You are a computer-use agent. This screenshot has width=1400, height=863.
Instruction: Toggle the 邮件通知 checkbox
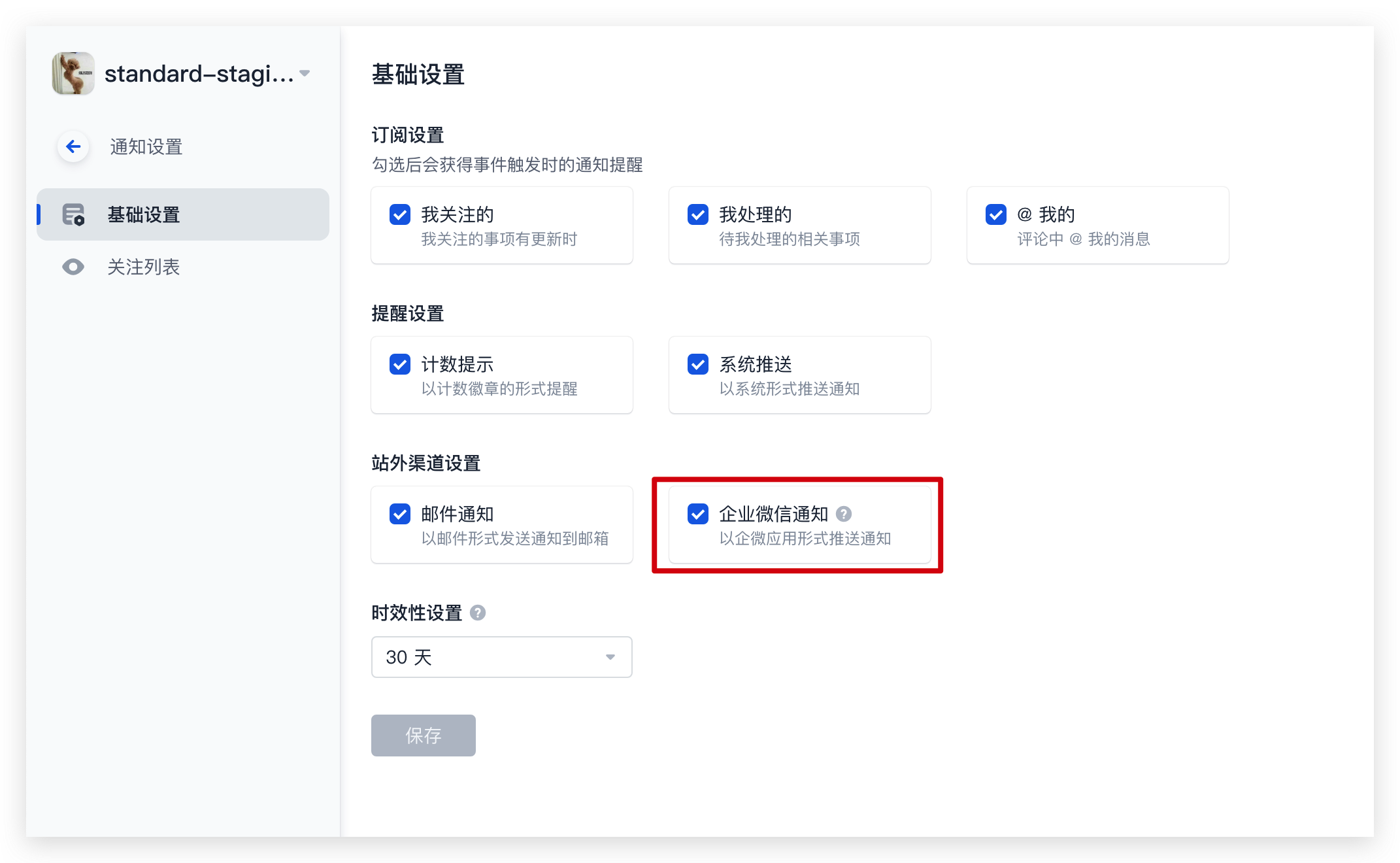point(400,514)
